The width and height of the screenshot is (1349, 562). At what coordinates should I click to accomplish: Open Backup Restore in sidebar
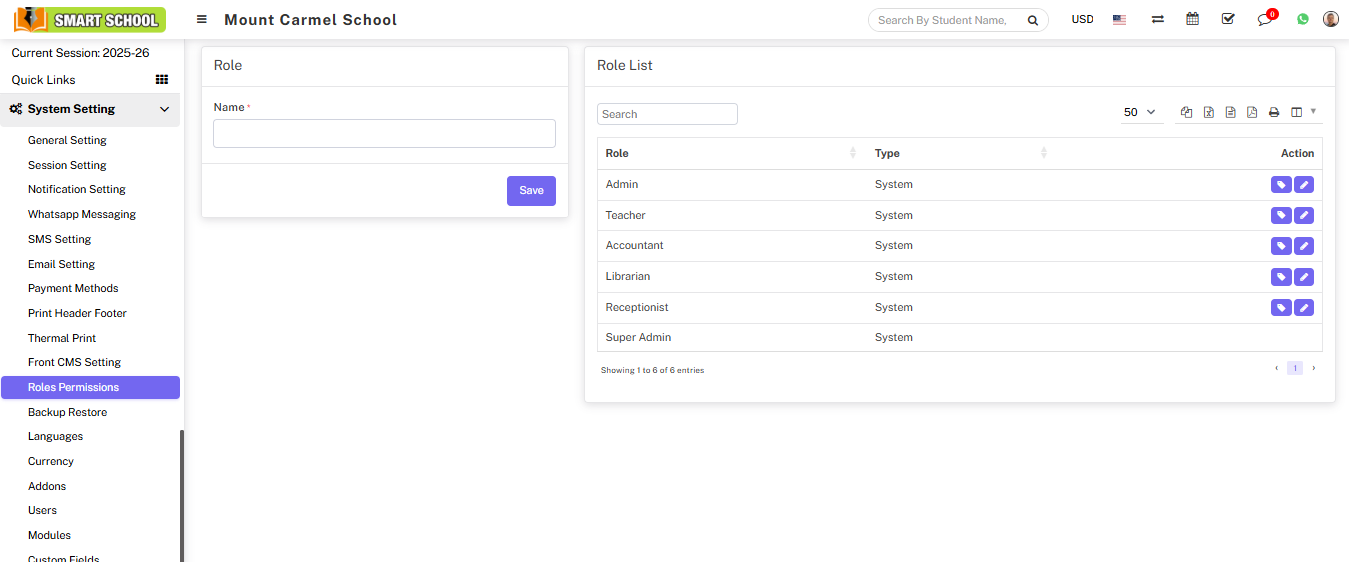(x=67, y=412)
